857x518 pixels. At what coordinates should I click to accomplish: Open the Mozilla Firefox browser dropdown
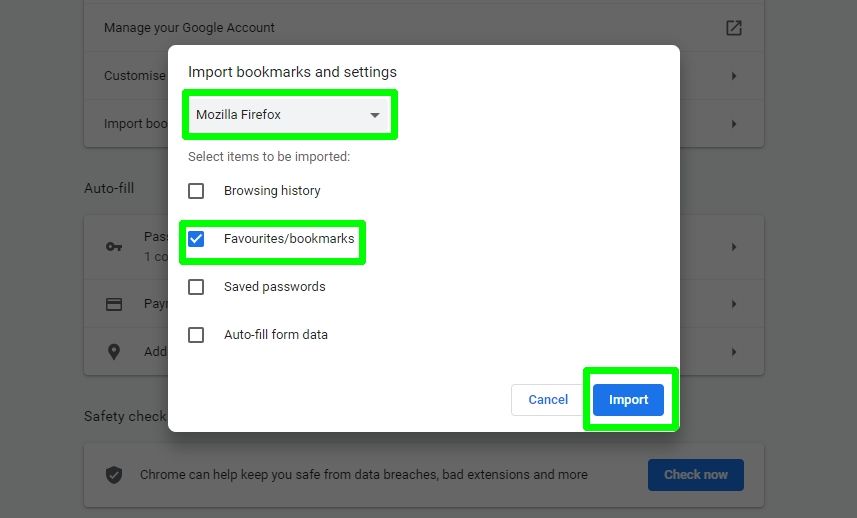coord(289,115)
